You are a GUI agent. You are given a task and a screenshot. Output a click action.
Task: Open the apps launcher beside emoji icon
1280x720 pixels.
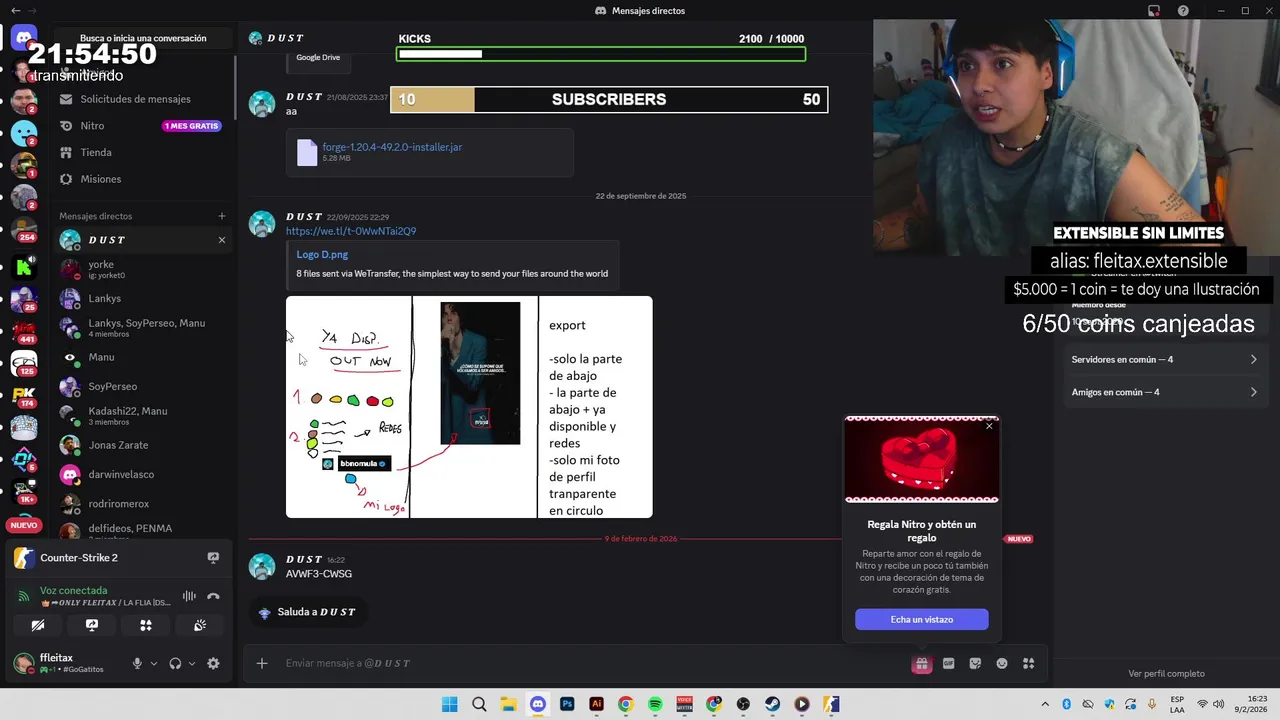click(1028, 663)
